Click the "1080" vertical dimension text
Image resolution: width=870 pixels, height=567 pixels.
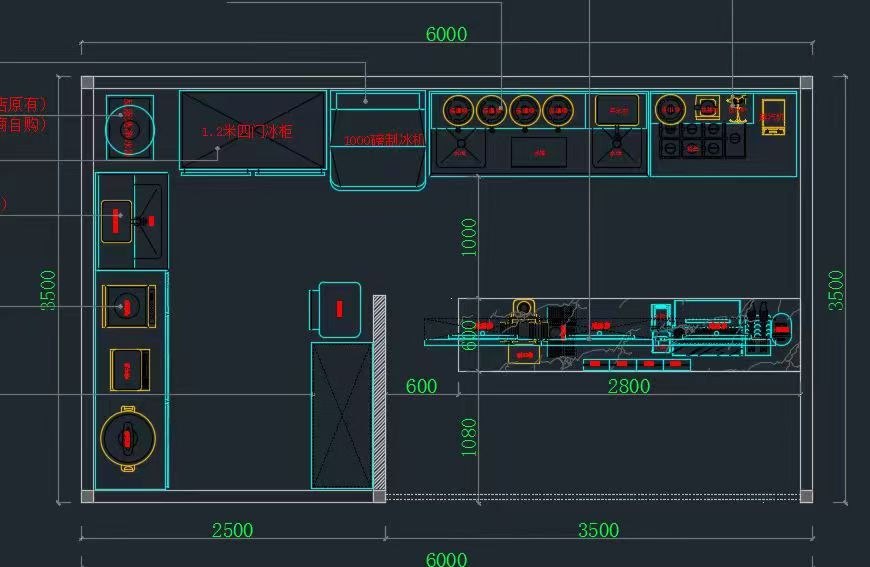pyautogui.click(x=469, y=437)
